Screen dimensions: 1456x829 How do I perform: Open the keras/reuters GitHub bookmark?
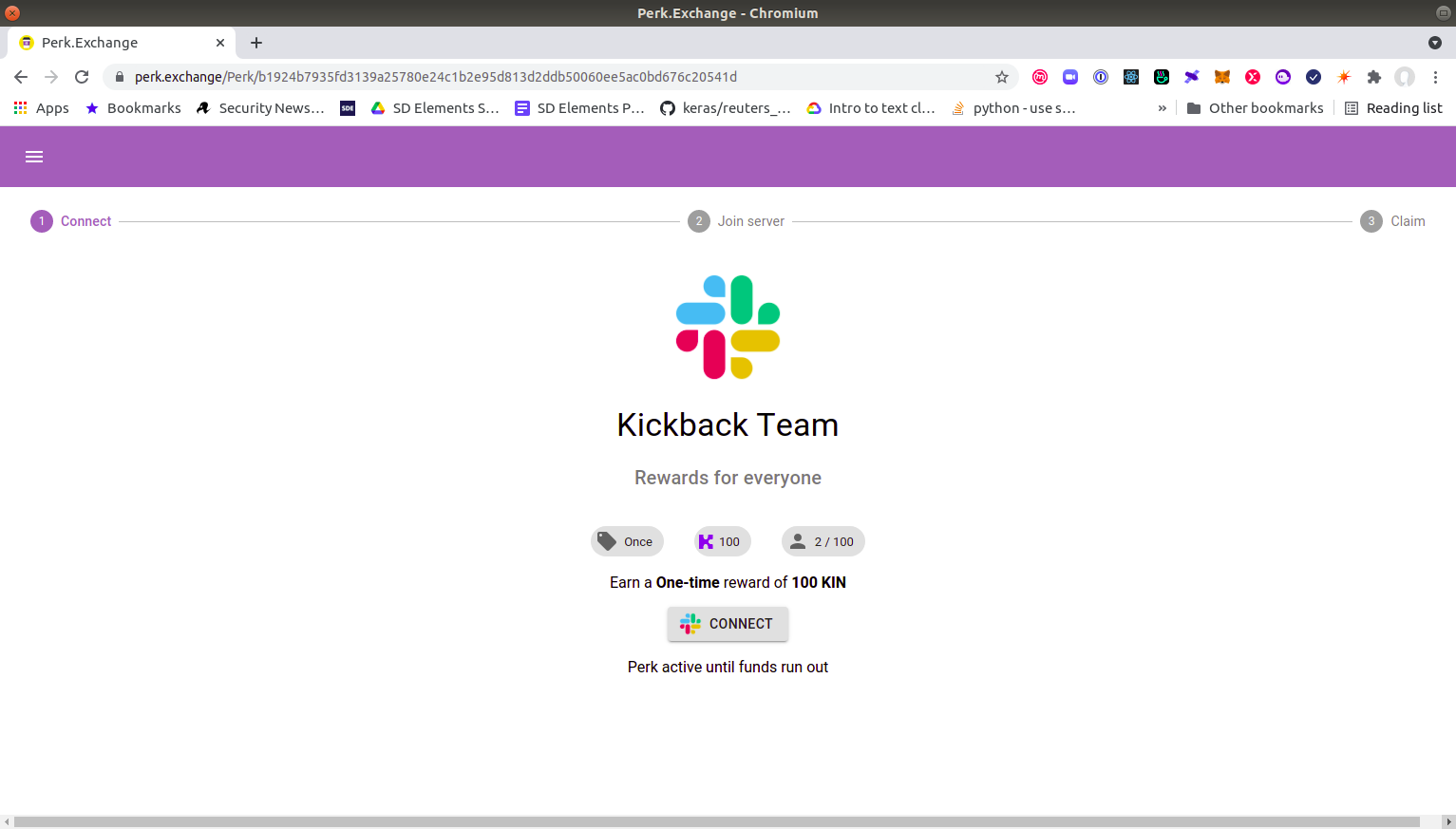726,108
